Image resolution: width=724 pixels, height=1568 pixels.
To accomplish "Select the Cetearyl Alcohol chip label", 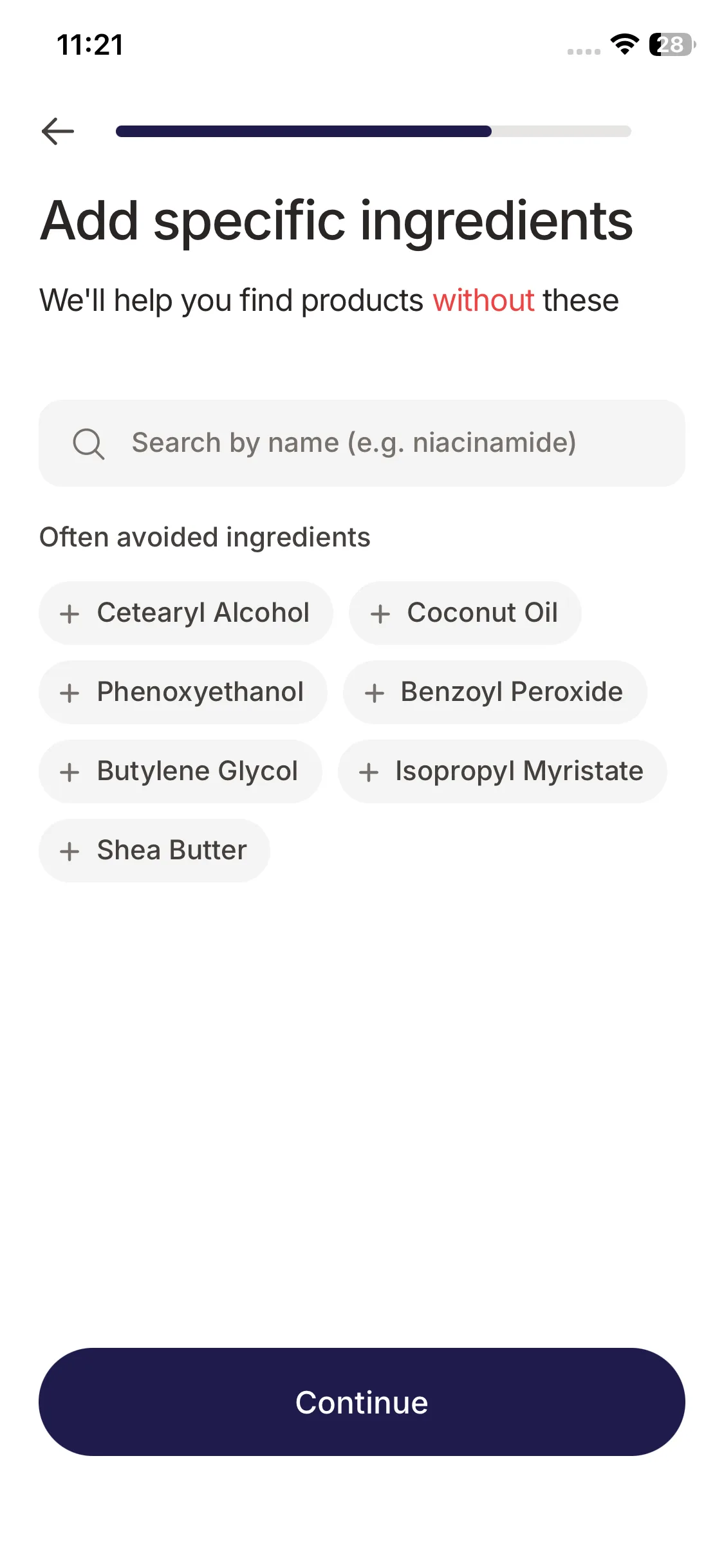I will tap(203, 613).
